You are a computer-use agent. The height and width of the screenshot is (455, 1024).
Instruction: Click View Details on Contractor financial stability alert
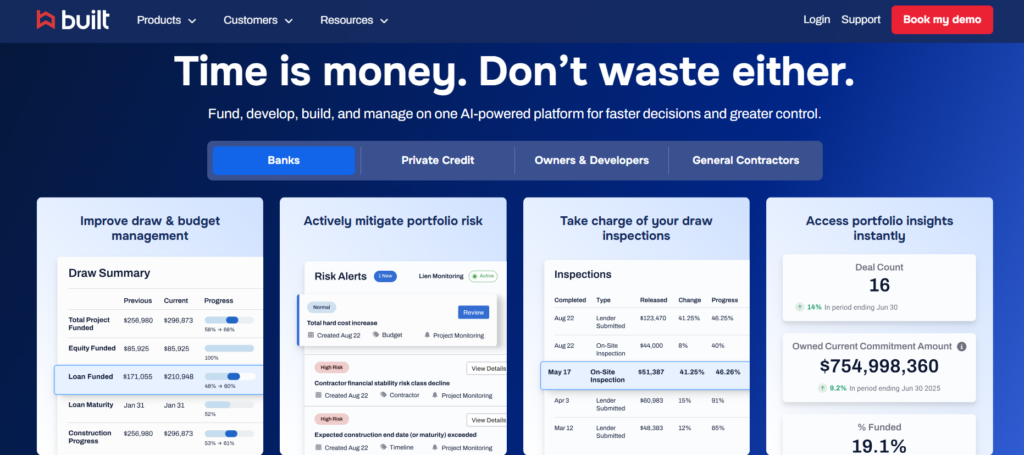point(487,368)
